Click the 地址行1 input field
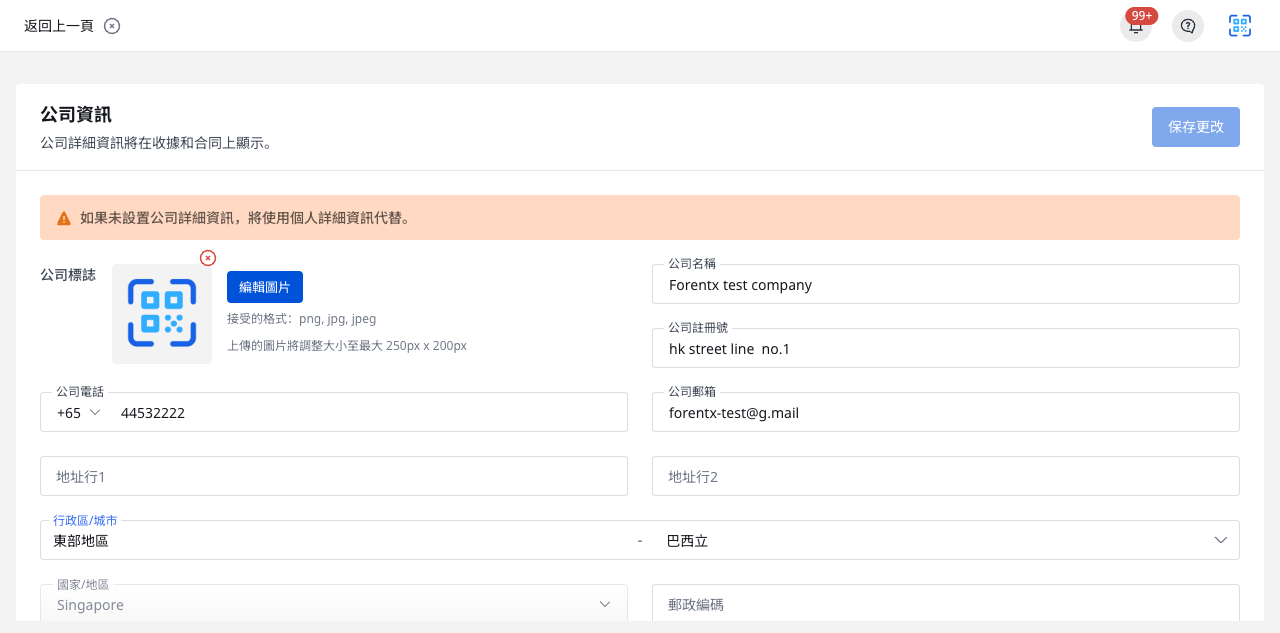This screenshot has width=1280, height=633. [x=334, y=476]
